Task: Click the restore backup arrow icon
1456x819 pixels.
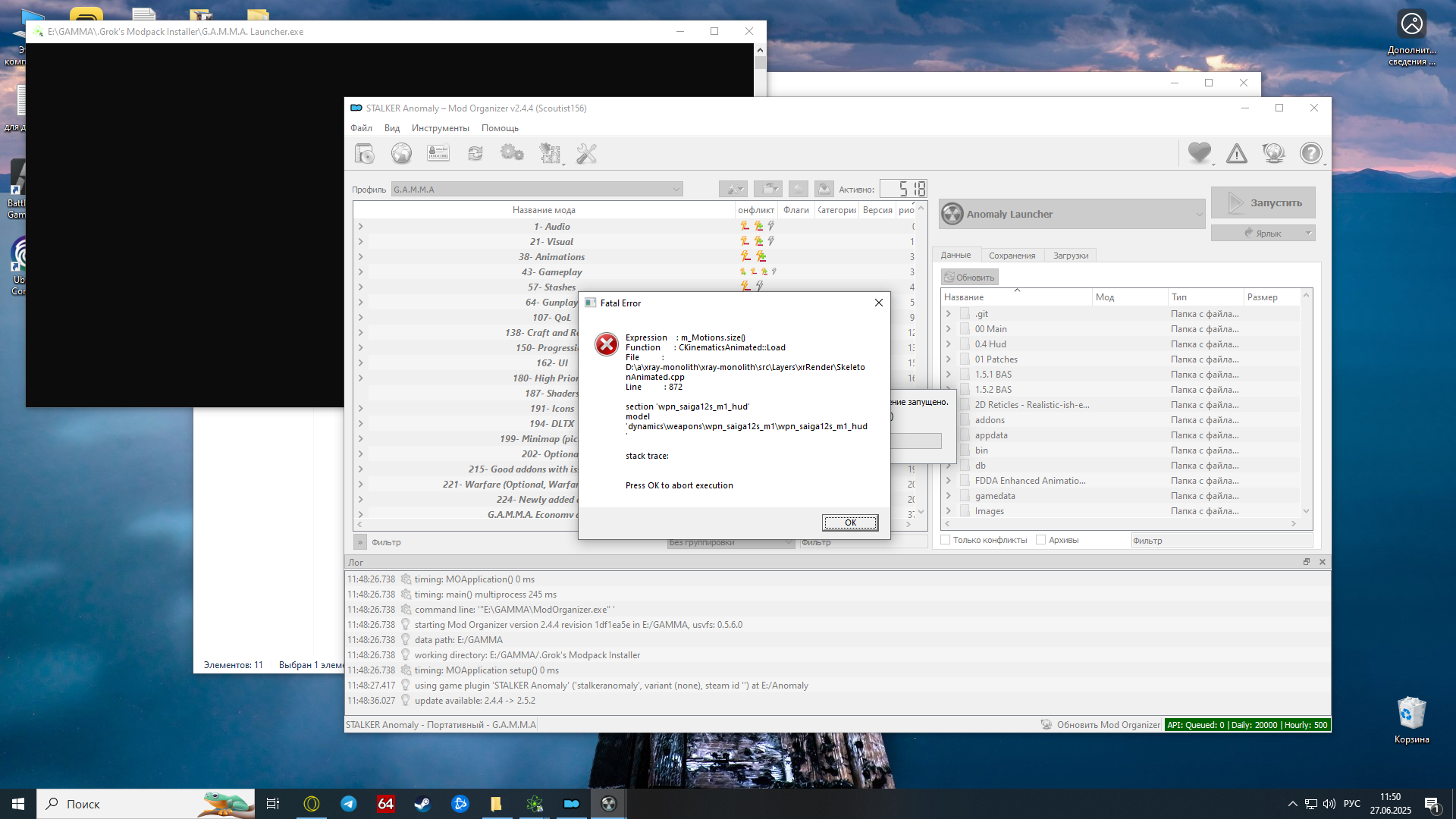Action: click(799, 189)
